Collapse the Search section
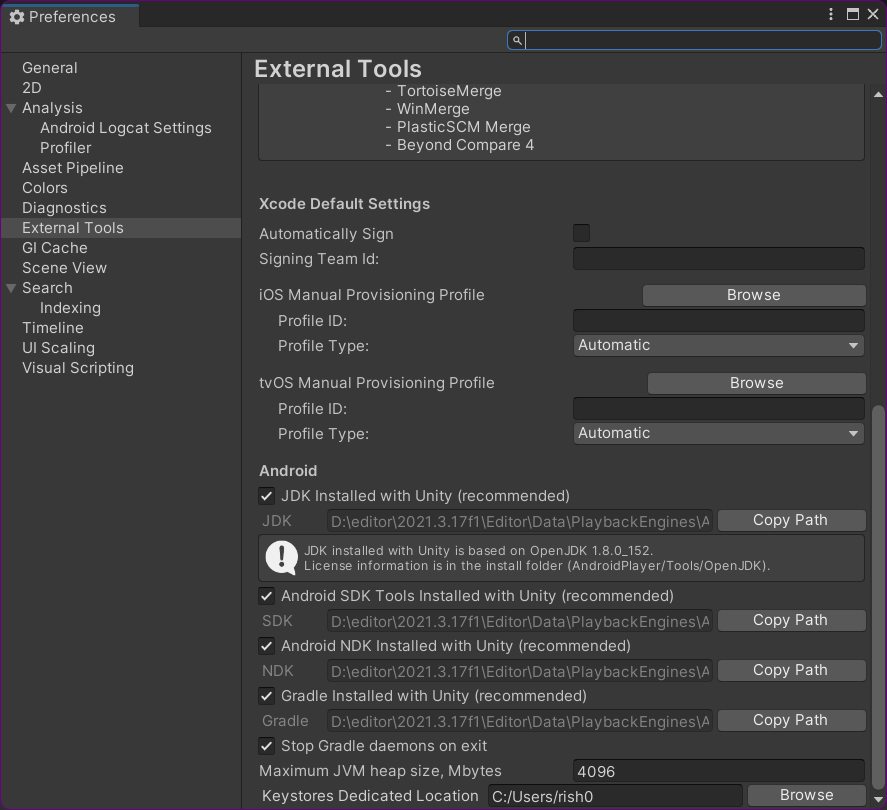 tap(10, 288)
